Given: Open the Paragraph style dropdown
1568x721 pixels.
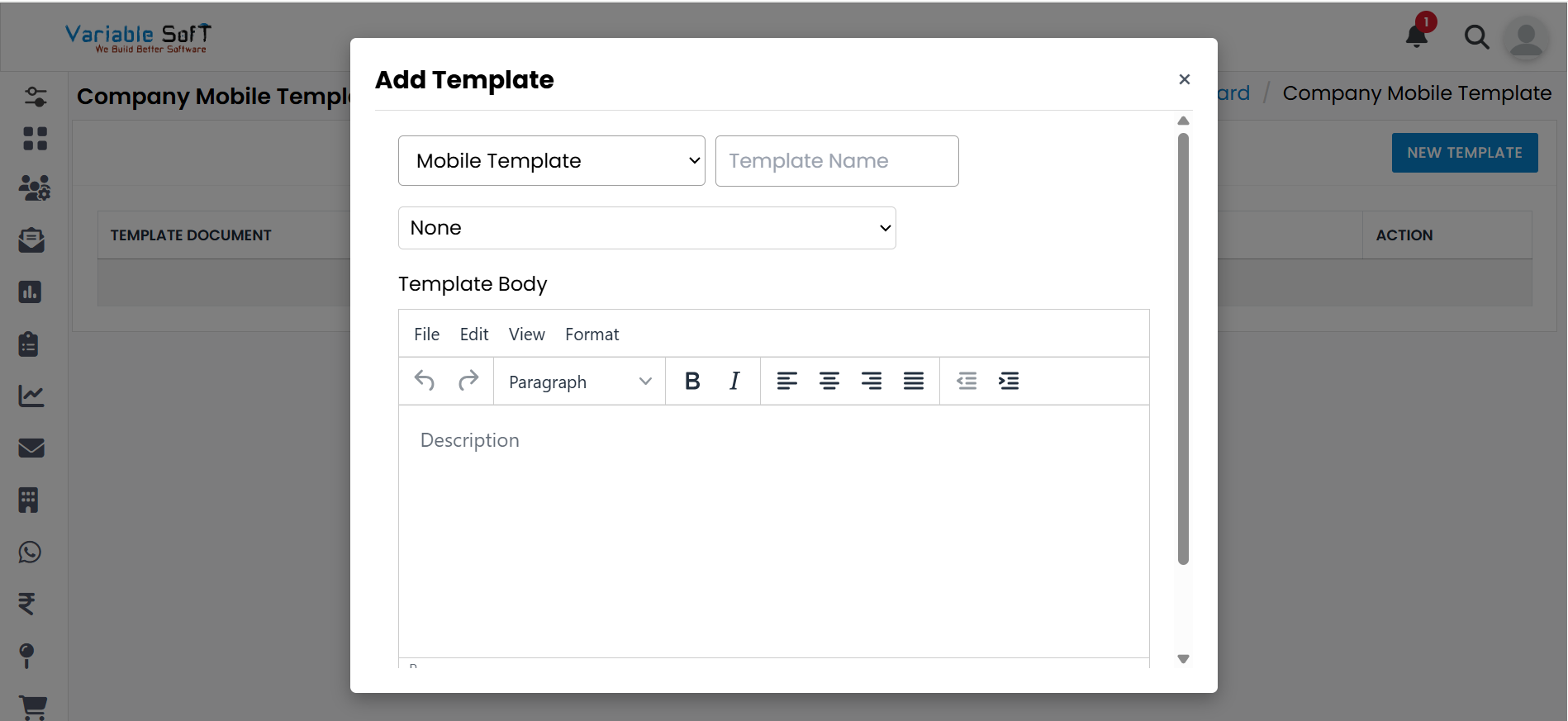Looking at the screenshot, I should click(578, 381).
